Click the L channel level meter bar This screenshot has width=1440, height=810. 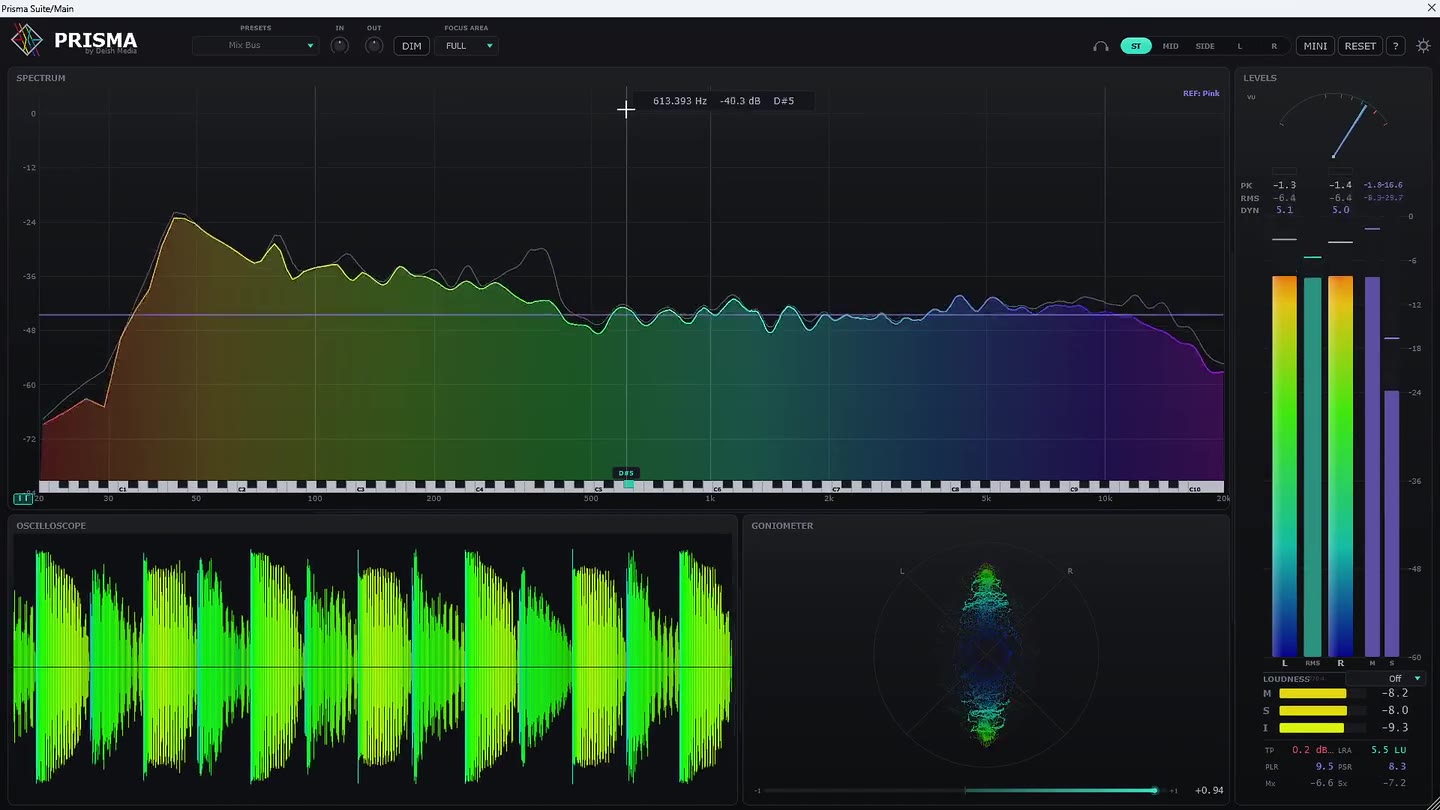[1284, 466]
